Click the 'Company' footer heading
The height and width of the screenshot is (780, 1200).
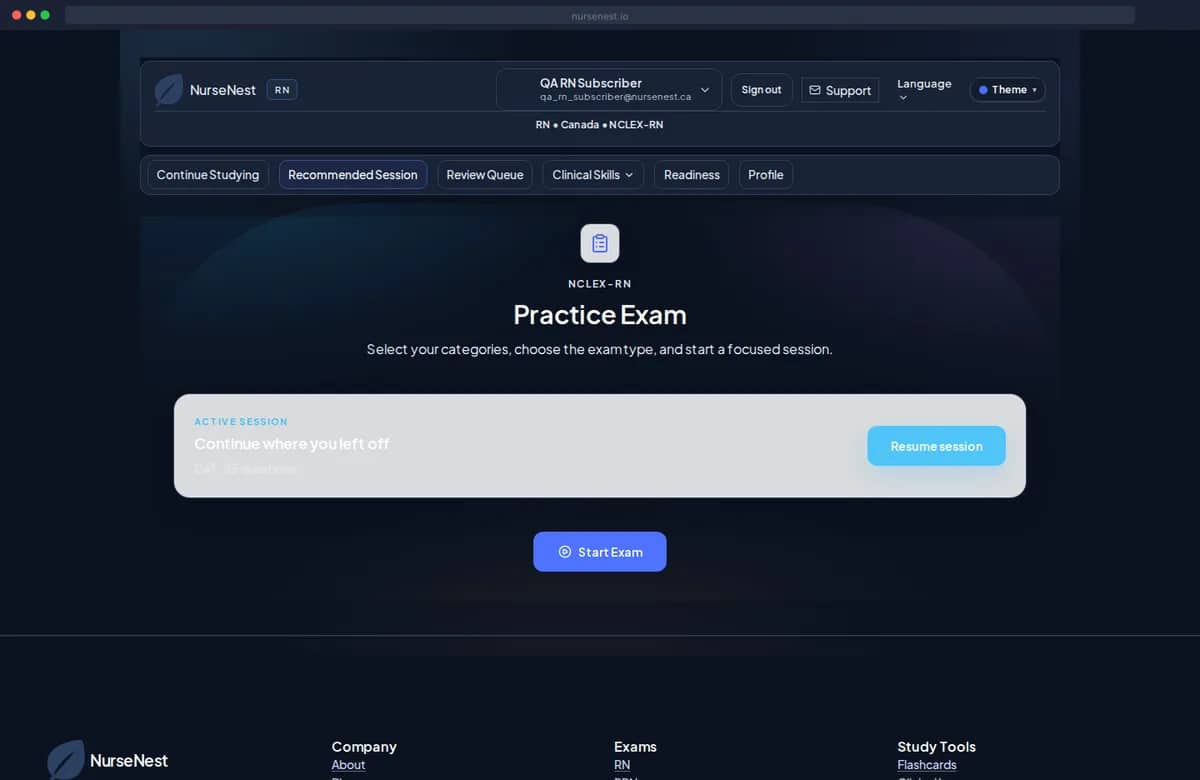point(364,747)
